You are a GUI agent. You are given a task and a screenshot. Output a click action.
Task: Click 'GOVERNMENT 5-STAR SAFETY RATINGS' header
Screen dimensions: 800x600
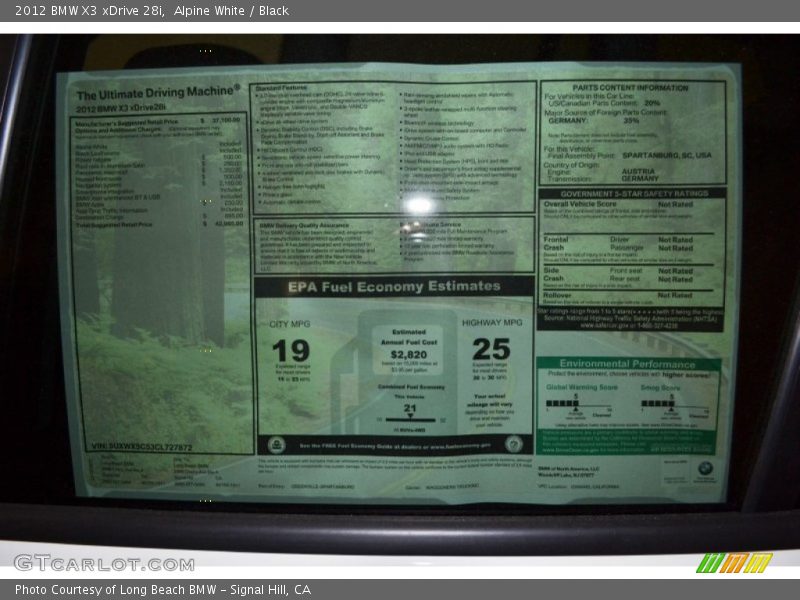(633, 193)
